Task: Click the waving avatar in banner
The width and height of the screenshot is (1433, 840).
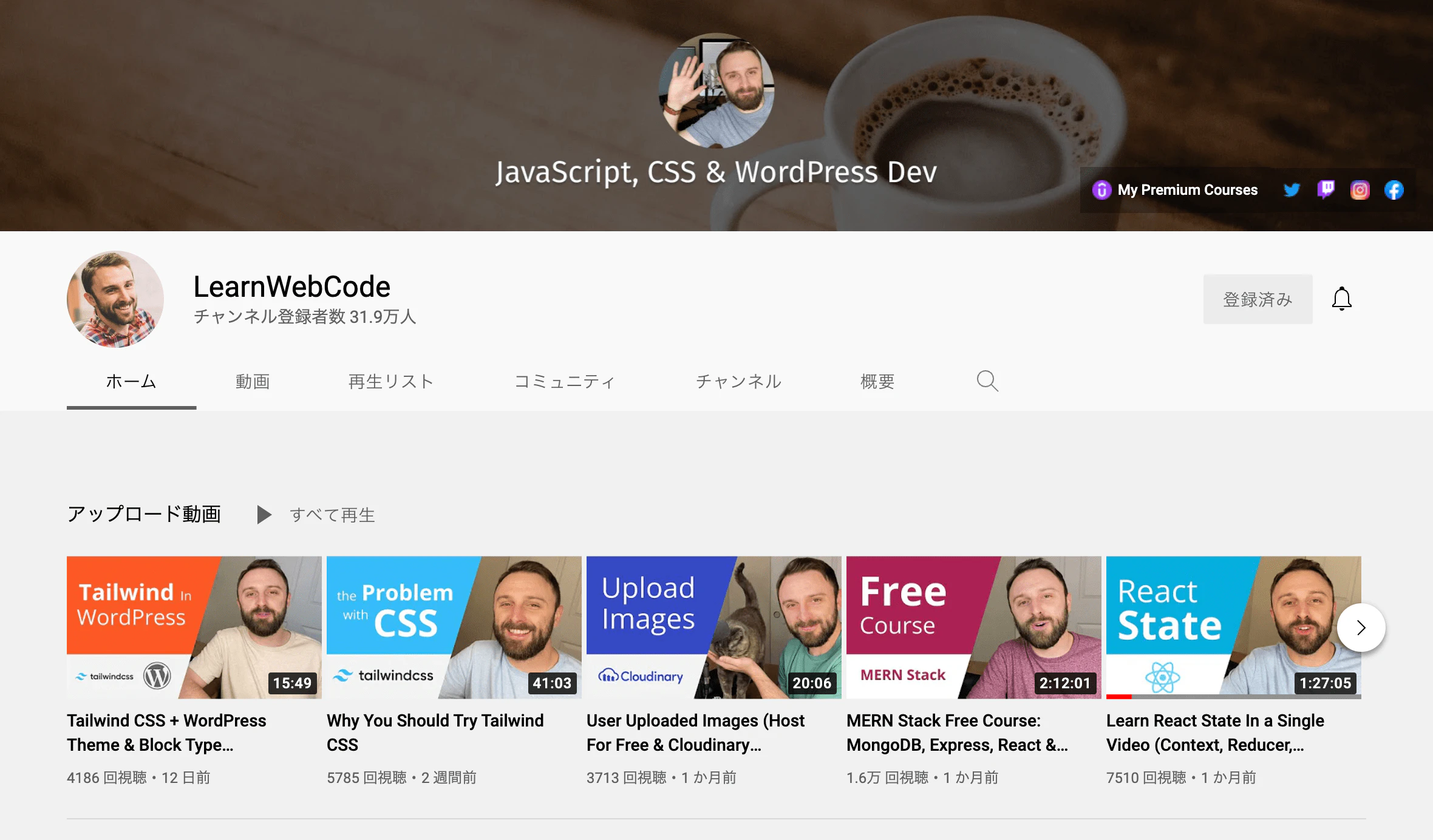Action: click(716, 90)
